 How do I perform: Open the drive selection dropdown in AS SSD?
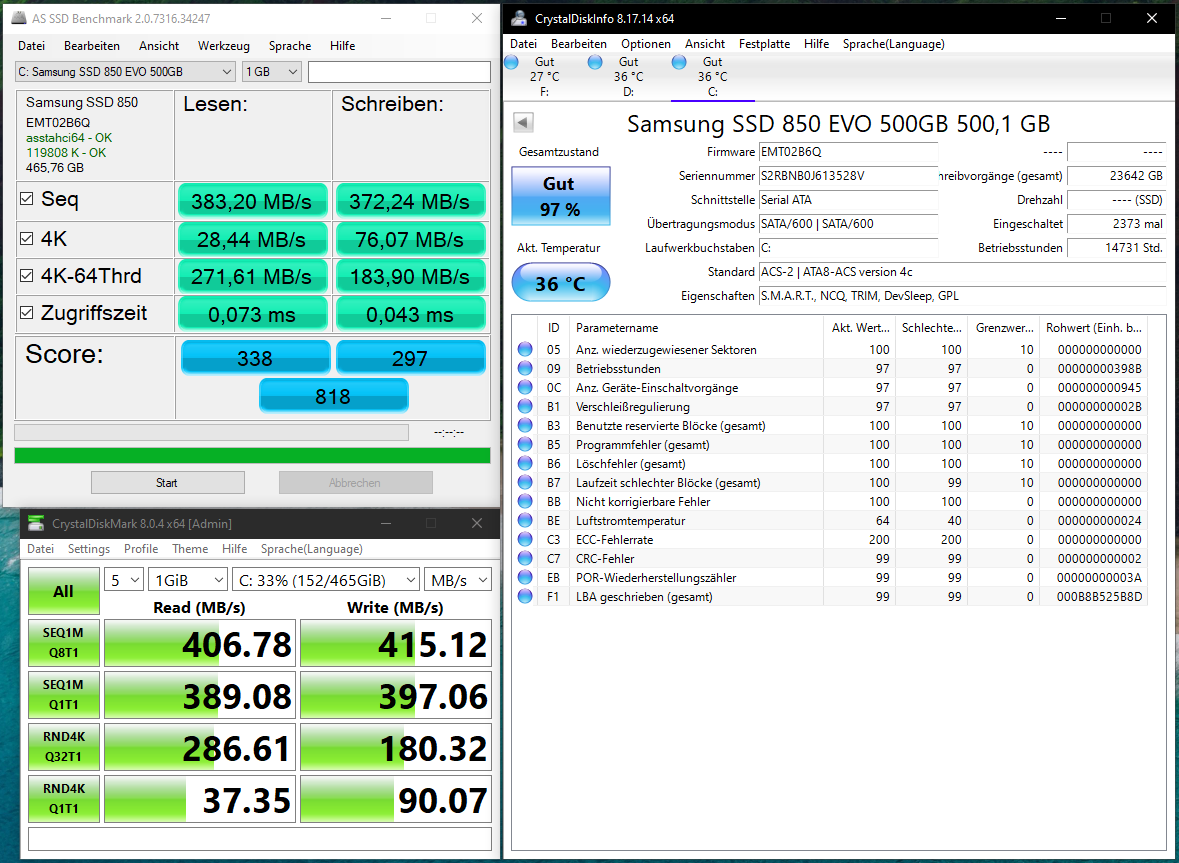(125, 71)
